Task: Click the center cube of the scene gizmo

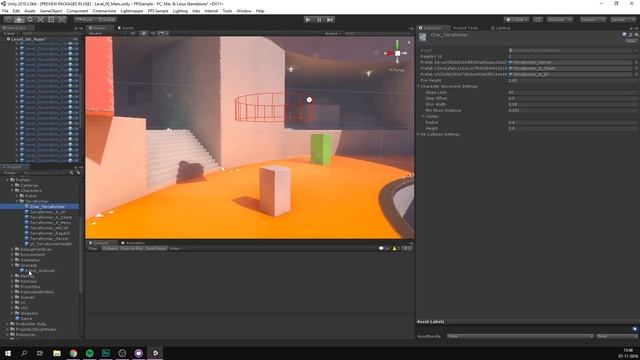Action: pos(398,53)
